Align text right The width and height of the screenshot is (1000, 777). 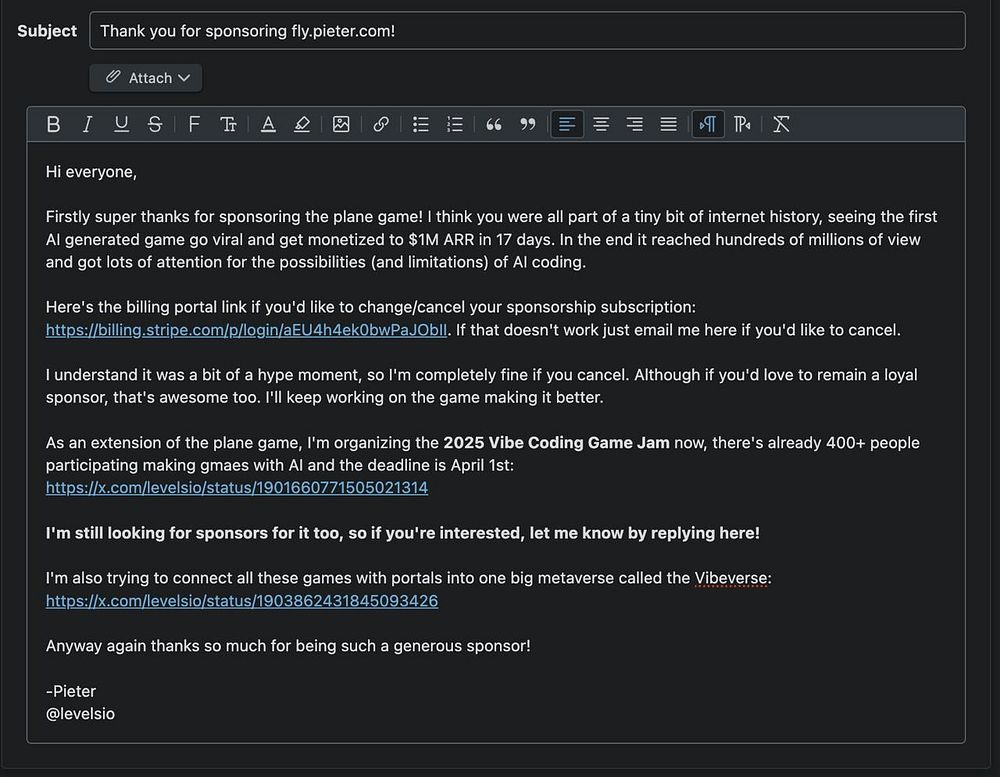[635, 124]
